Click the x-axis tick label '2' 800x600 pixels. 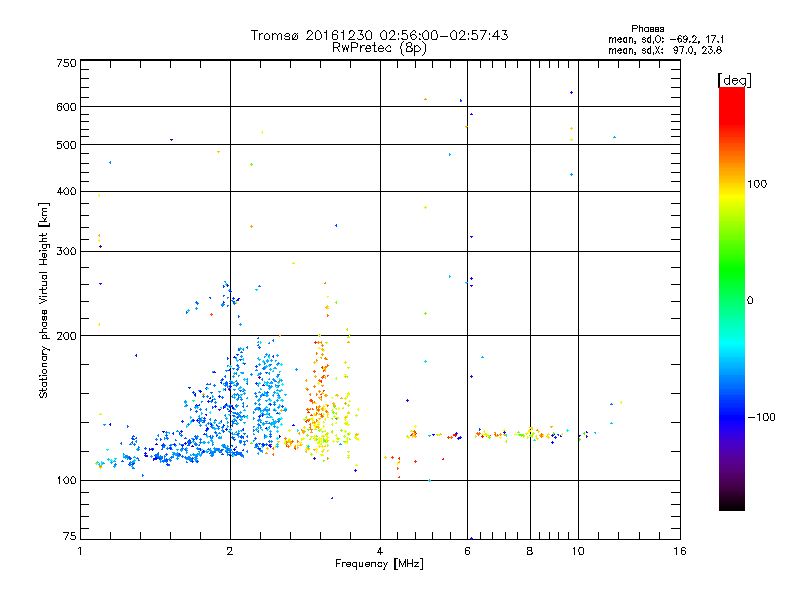(x=230, y=551)
